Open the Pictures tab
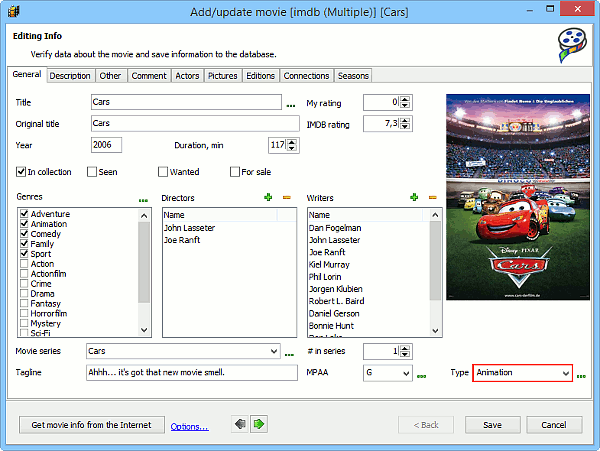The width and height of the screenshot is (600, 451). [223, 76]
